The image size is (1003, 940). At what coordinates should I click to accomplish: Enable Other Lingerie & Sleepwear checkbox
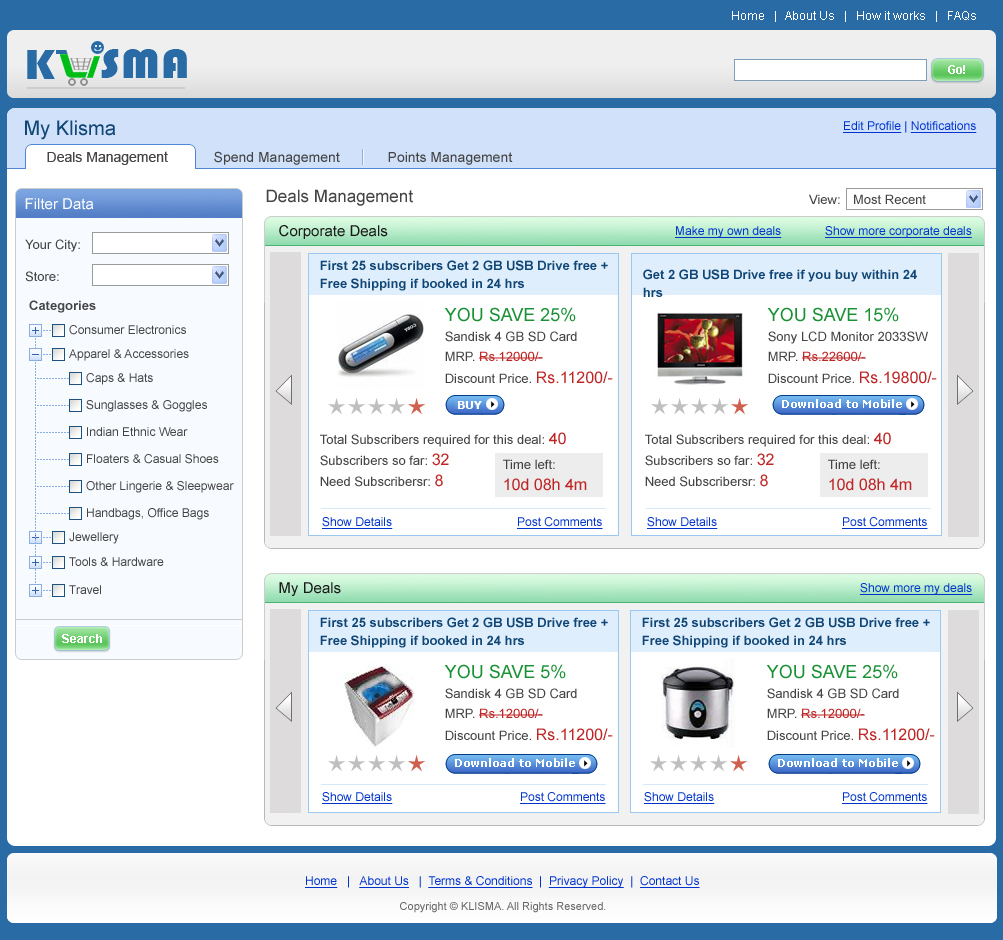75,486
